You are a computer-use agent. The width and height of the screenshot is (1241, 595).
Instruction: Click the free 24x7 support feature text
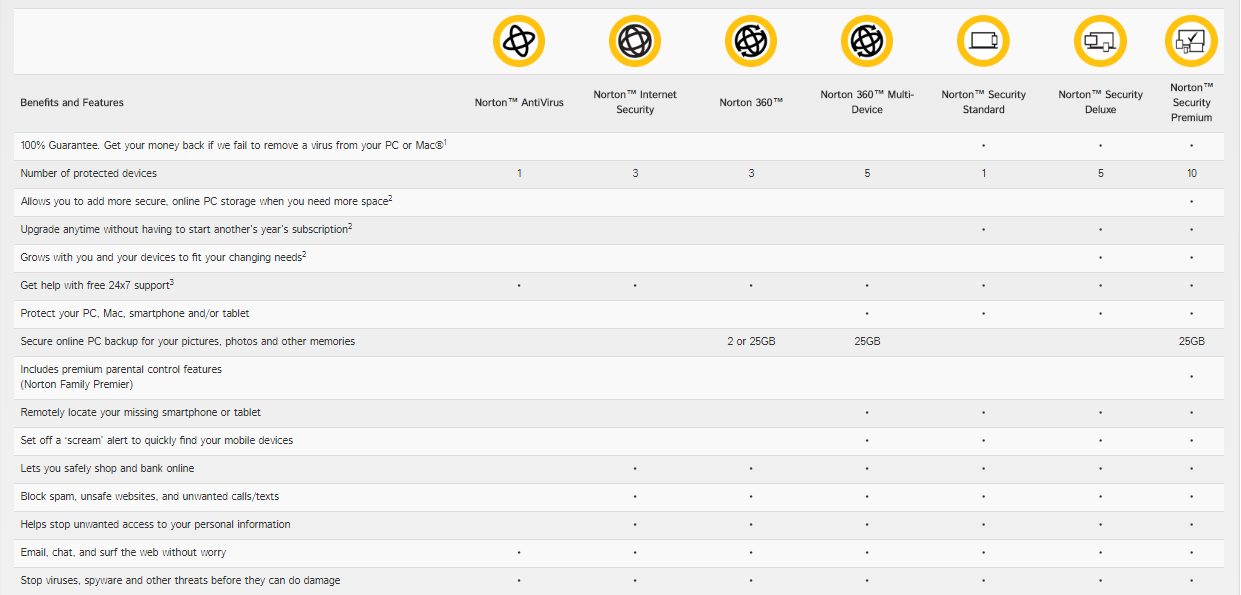tap(97, 286)
